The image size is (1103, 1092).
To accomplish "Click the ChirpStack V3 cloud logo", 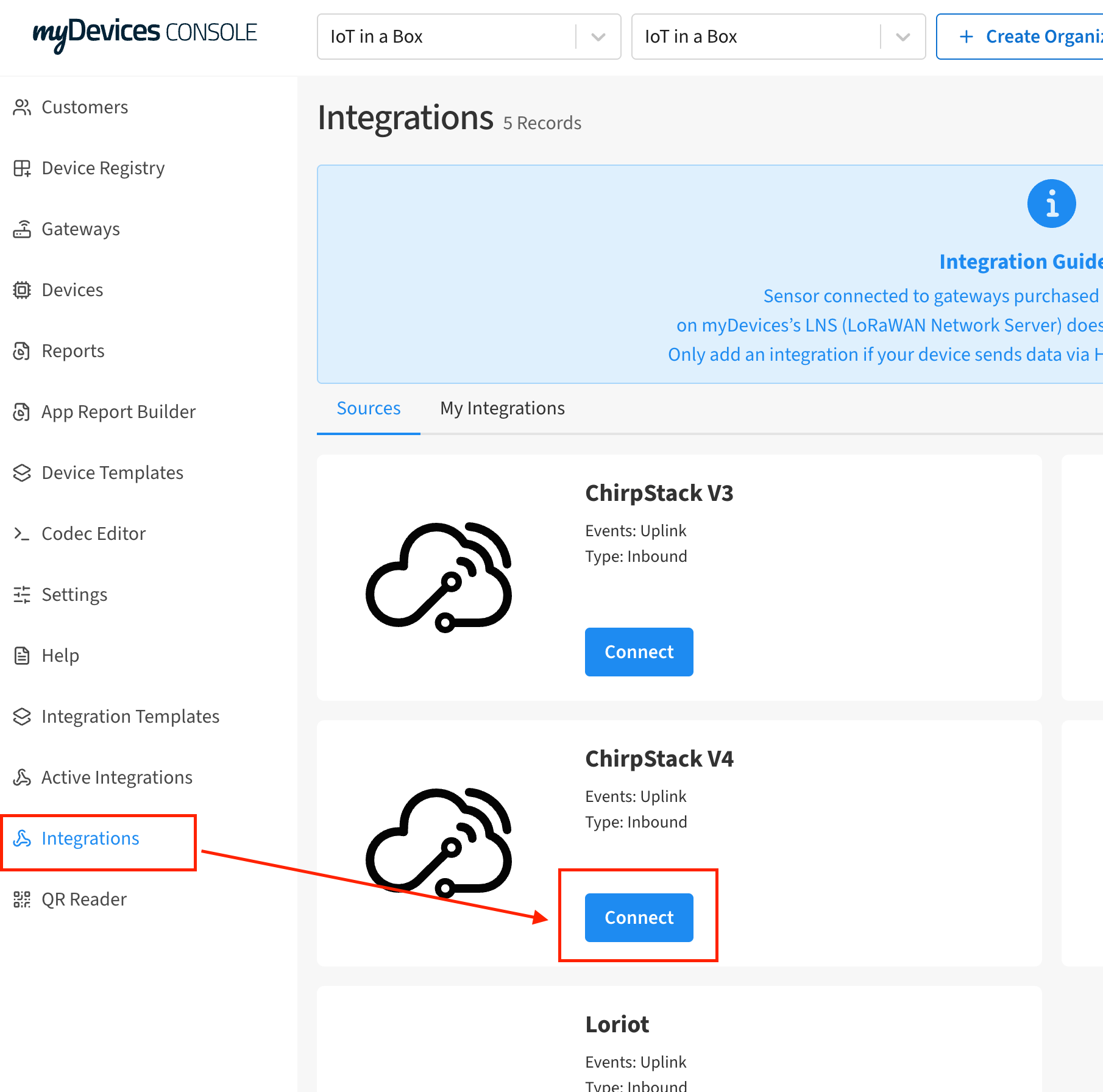I will point(439,578).
